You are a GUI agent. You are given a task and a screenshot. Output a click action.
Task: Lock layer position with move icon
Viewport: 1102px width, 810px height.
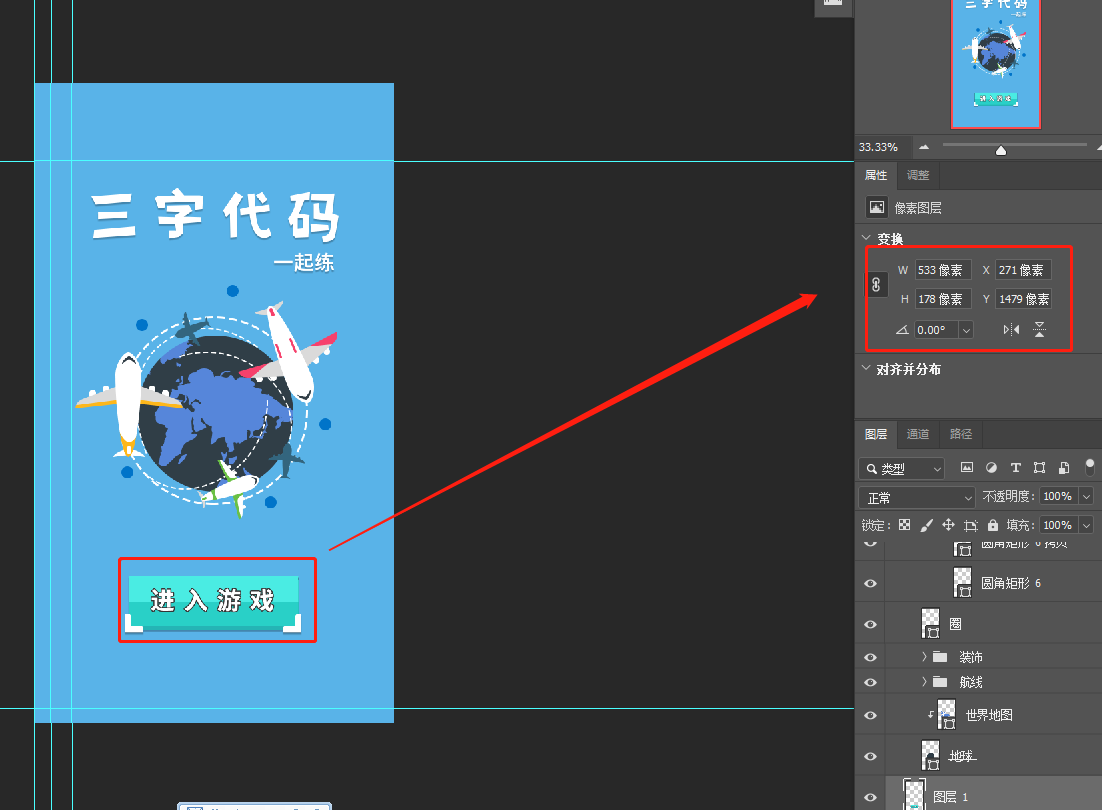(948, 525)
